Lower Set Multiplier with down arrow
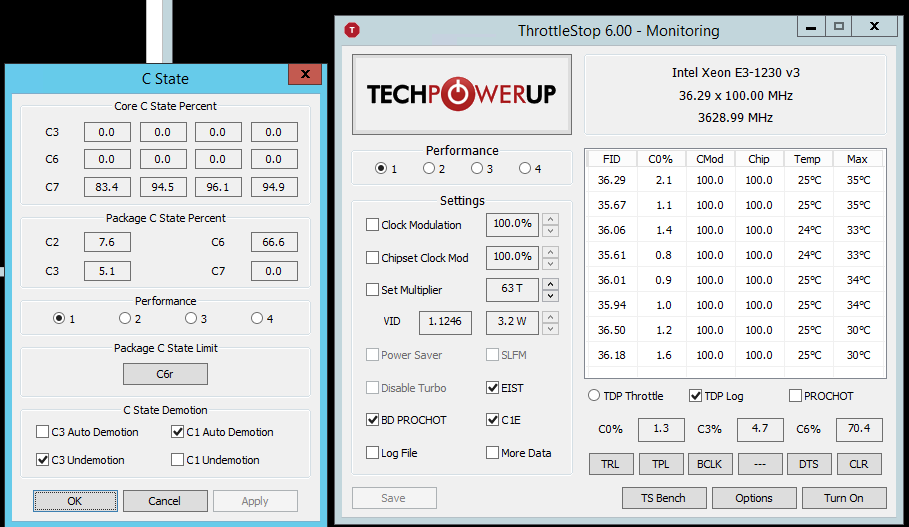This screenshot has height=527, width=909. point(551,296)
